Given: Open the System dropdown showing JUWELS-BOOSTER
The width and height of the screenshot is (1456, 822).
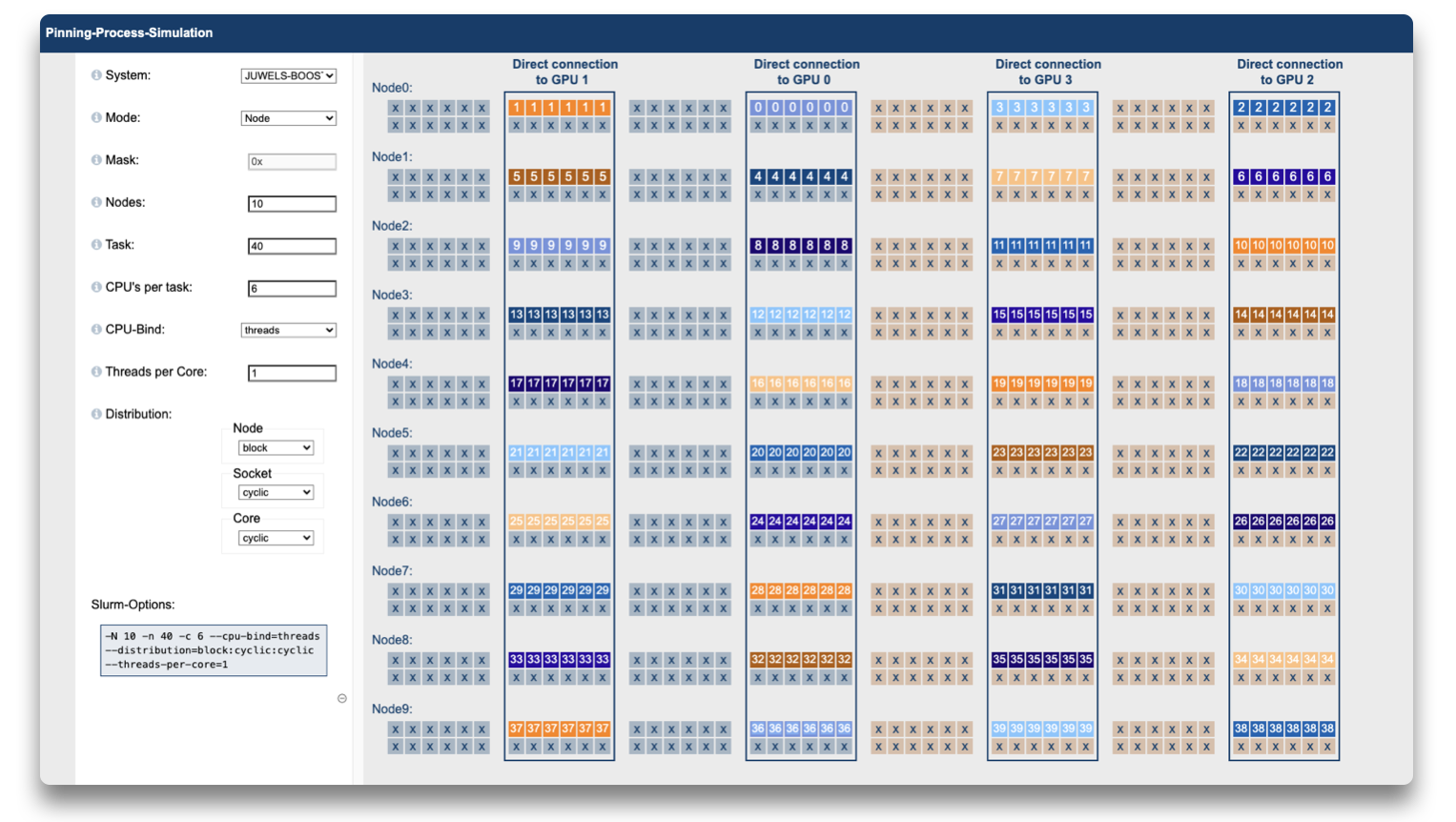Looking at the screenshot, I should coord(288,76).
